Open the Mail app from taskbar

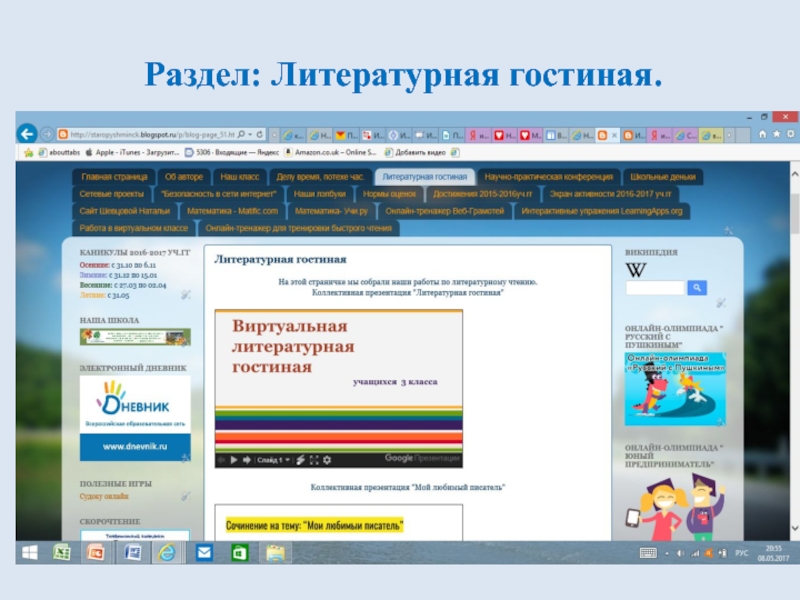(x=204, y=553)
